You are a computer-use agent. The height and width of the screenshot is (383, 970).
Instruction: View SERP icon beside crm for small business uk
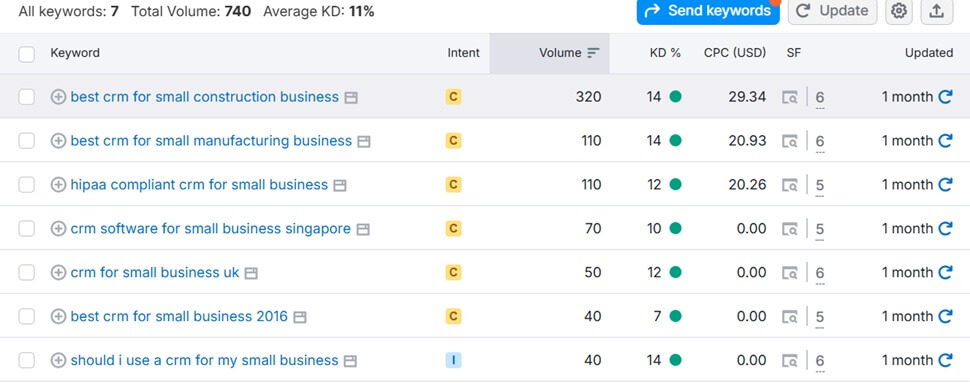click(251, 273)
